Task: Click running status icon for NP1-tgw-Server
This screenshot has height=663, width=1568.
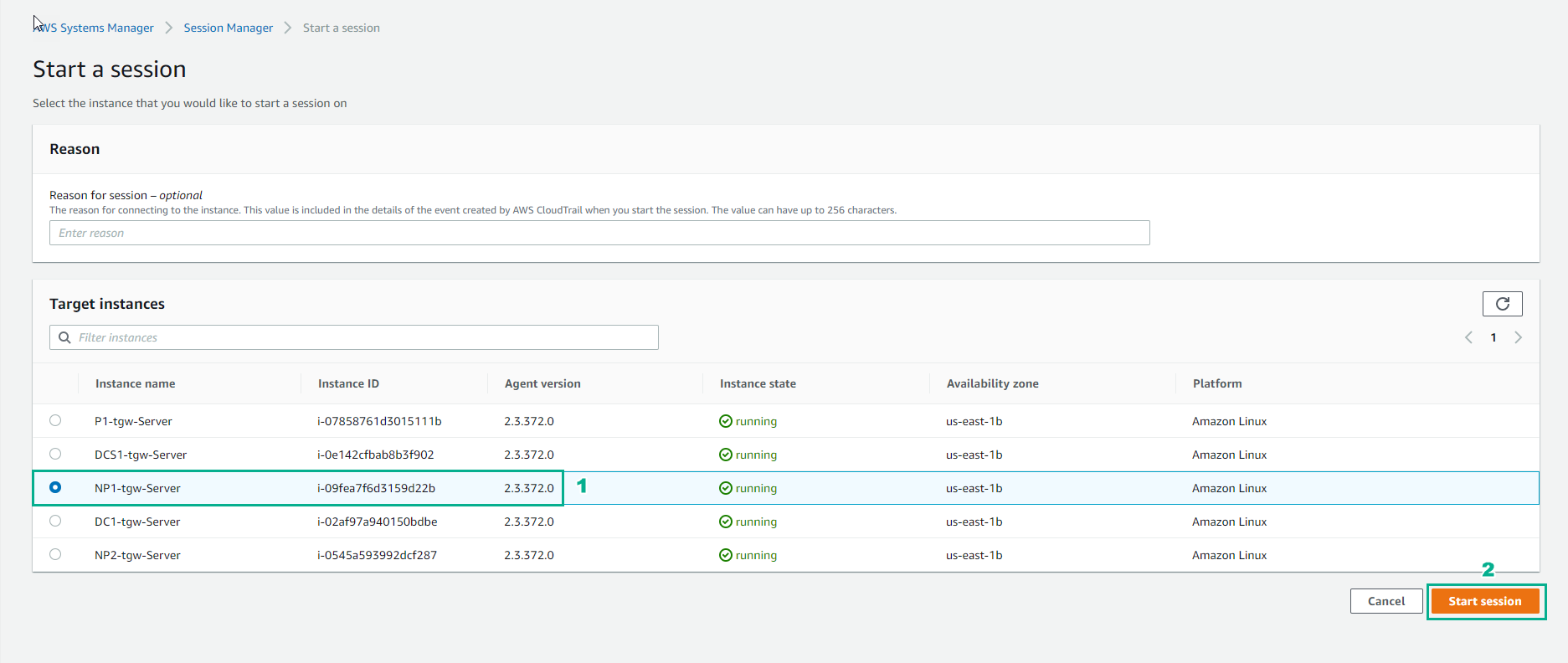Action: pyautogui.click(x=726, y=488)
